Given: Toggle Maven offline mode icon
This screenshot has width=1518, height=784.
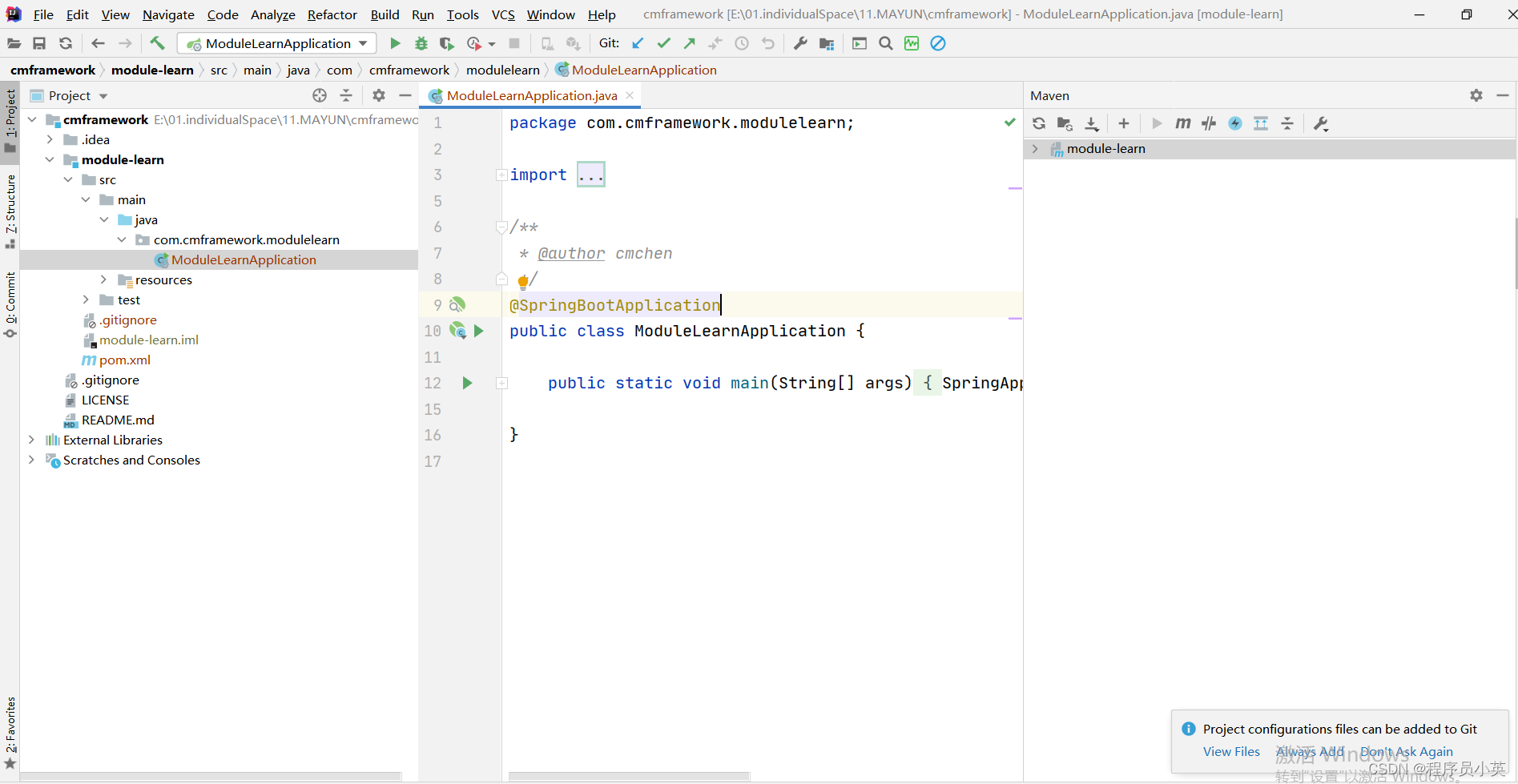Looking at the screenshot, I should (1209, 123).
